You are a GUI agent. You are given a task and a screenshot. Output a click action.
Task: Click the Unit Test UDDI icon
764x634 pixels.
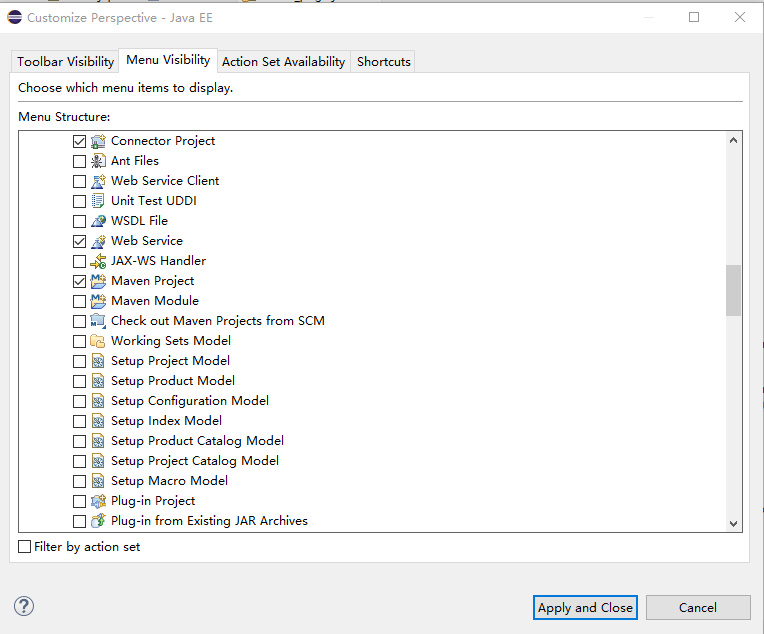pyautogui.click(x=98, y=201)
